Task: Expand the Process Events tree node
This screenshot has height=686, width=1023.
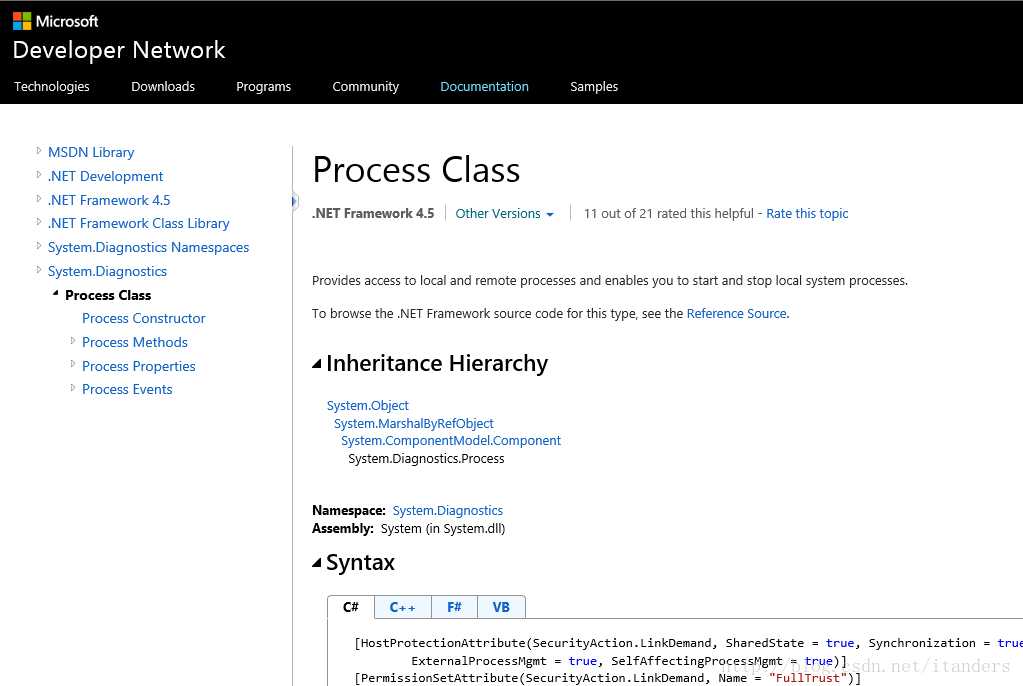Action: pyautogui.click(x=73, y=388)
